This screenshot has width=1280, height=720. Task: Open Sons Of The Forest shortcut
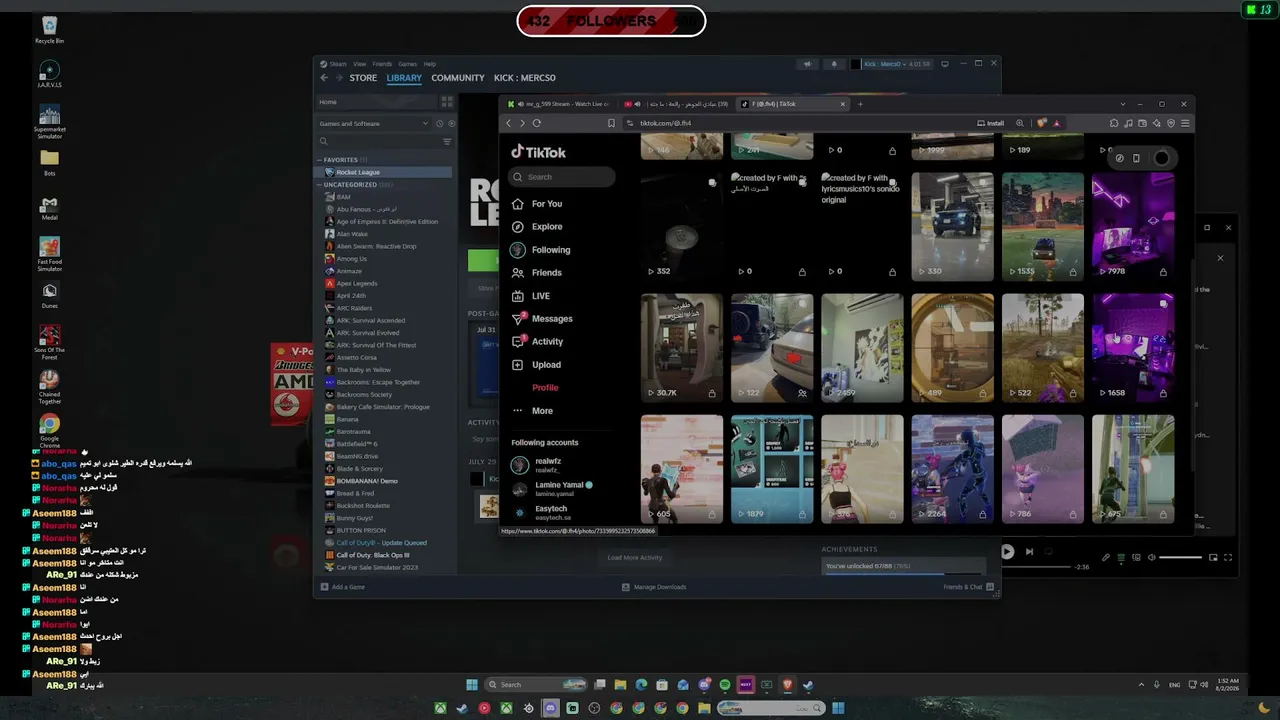point(49,341)
